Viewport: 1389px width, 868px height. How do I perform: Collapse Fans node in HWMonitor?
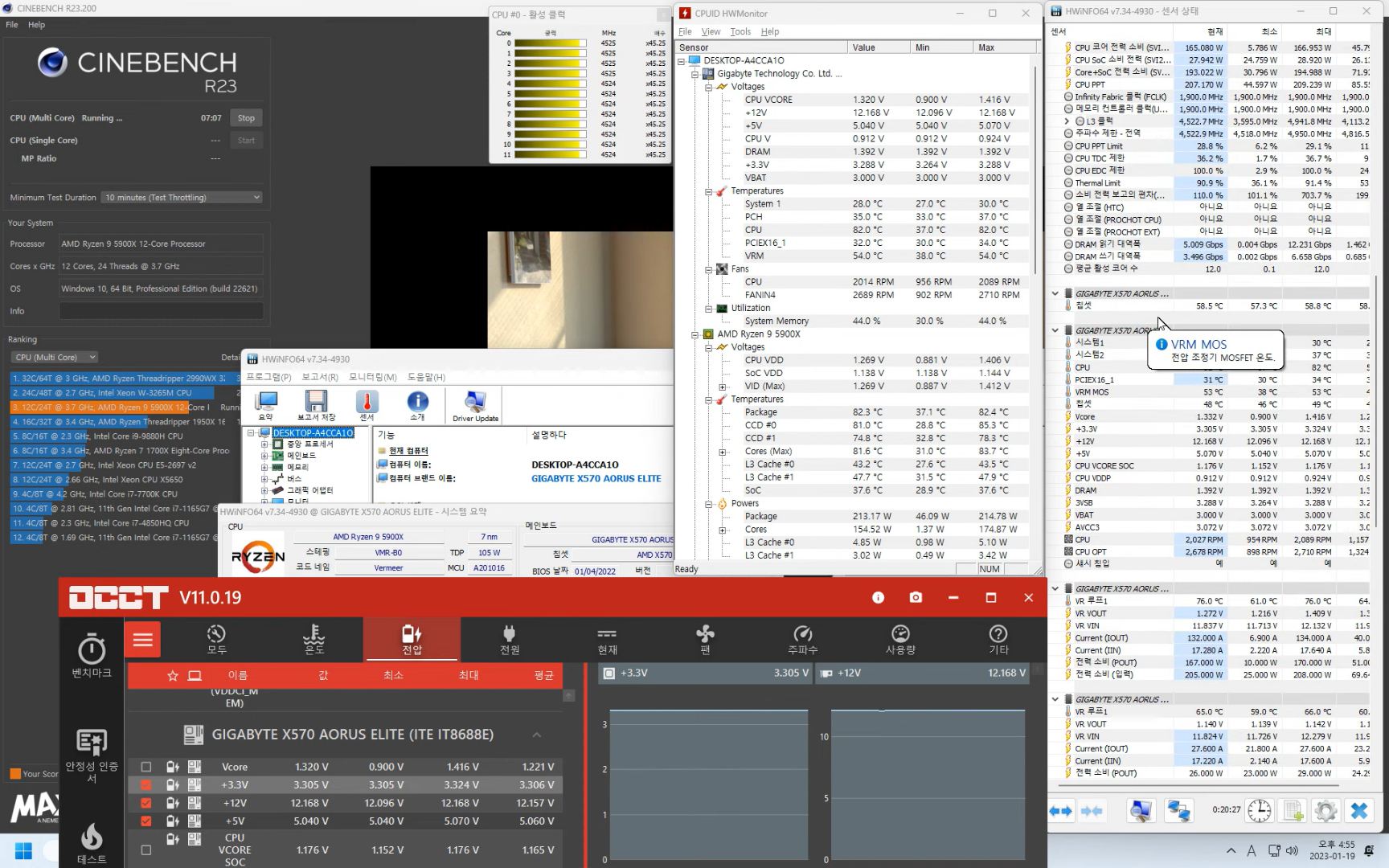click(x=709, y=269)
